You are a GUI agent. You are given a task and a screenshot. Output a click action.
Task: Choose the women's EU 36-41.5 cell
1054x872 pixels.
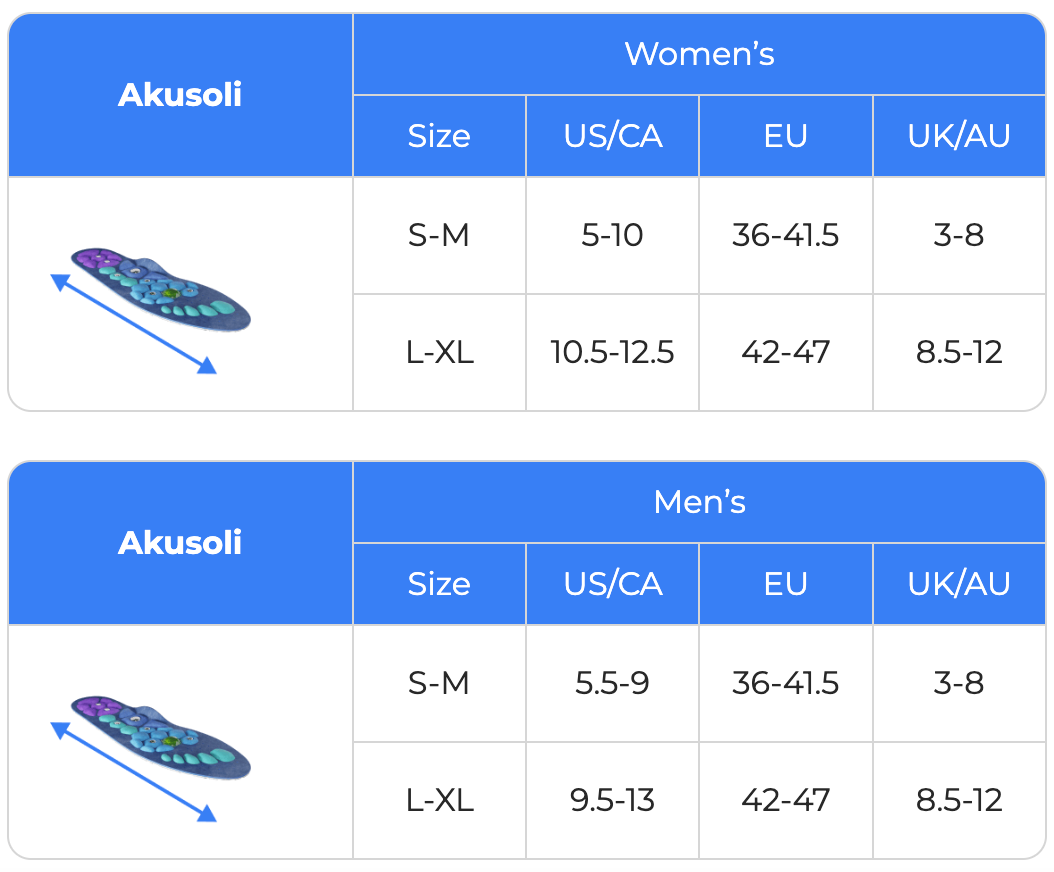tap(785, 236)
